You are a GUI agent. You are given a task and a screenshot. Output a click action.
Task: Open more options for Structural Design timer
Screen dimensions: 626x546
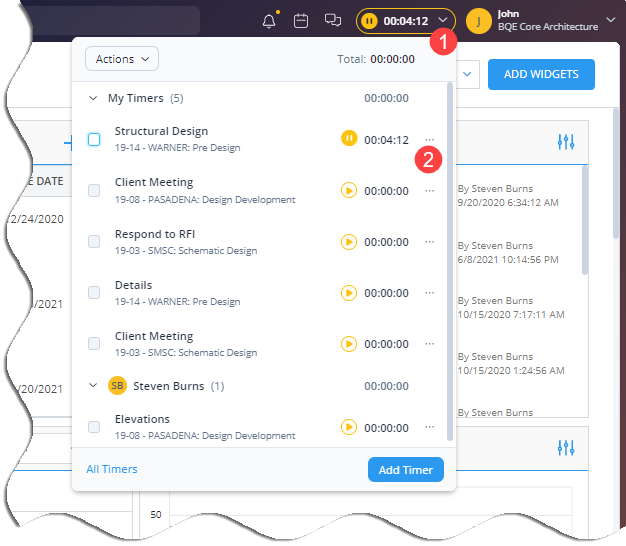click(x=430, y=139)
